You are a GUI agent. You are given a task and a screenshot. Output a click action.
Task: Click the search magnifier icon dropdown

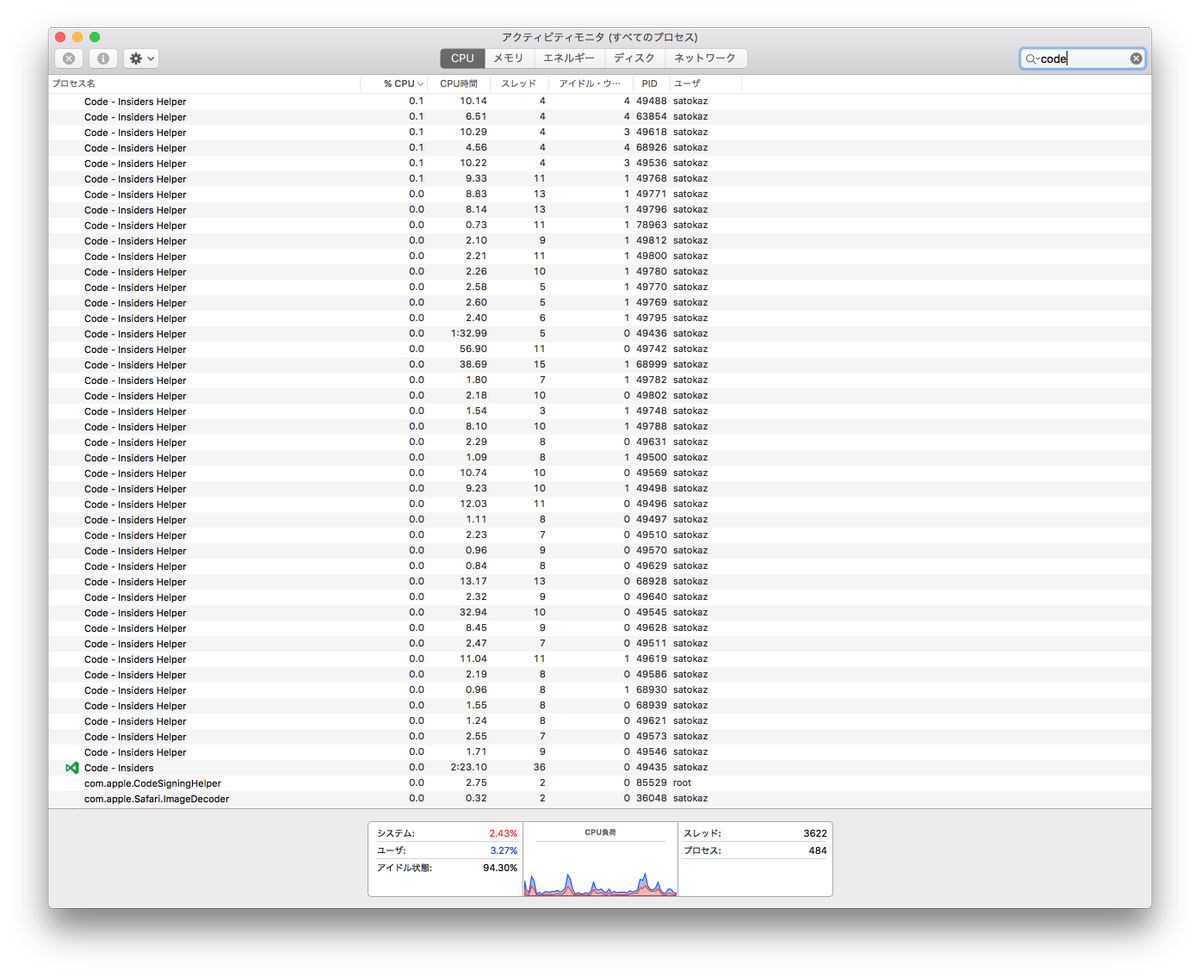coord(1032,59)
